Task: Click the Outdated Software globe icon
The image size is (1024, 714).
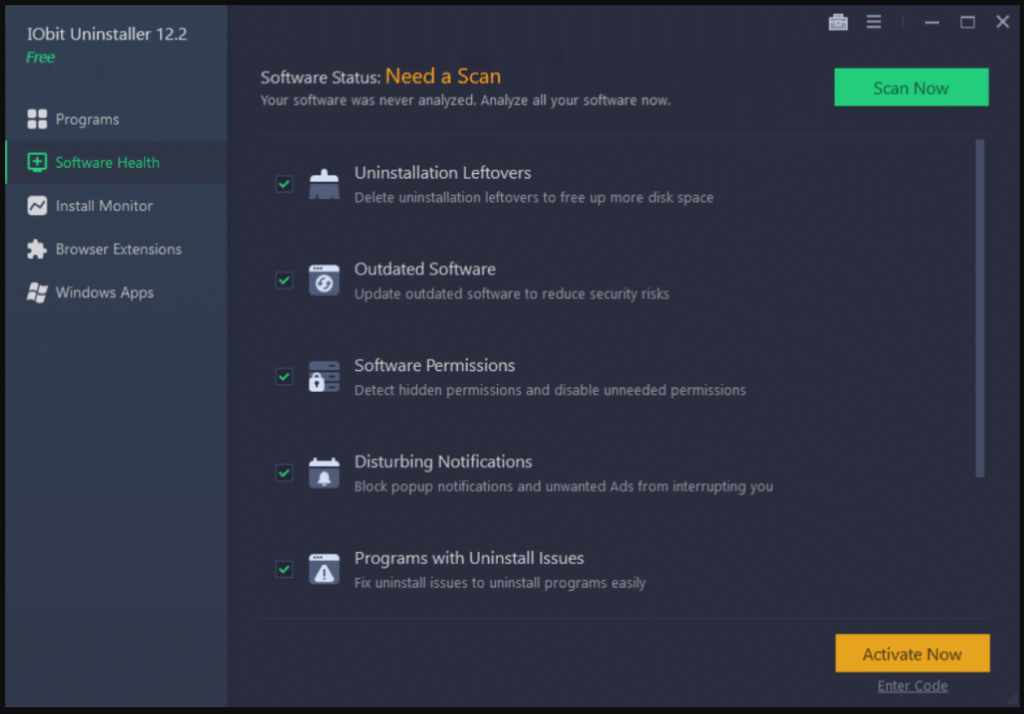Action: coord(324,279)
